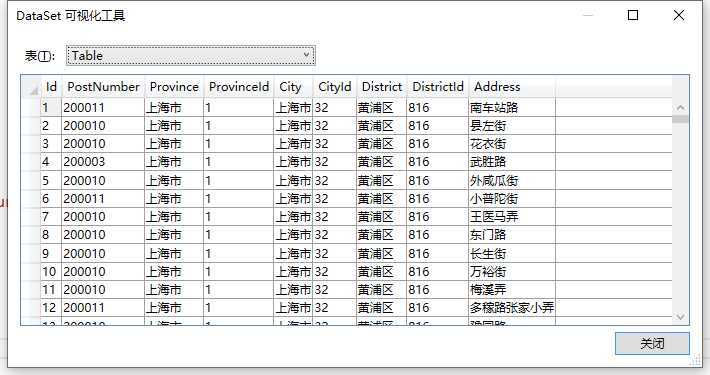Click the scrollbar down arrow in grid

pyautogui.click(x=680, y=317)
